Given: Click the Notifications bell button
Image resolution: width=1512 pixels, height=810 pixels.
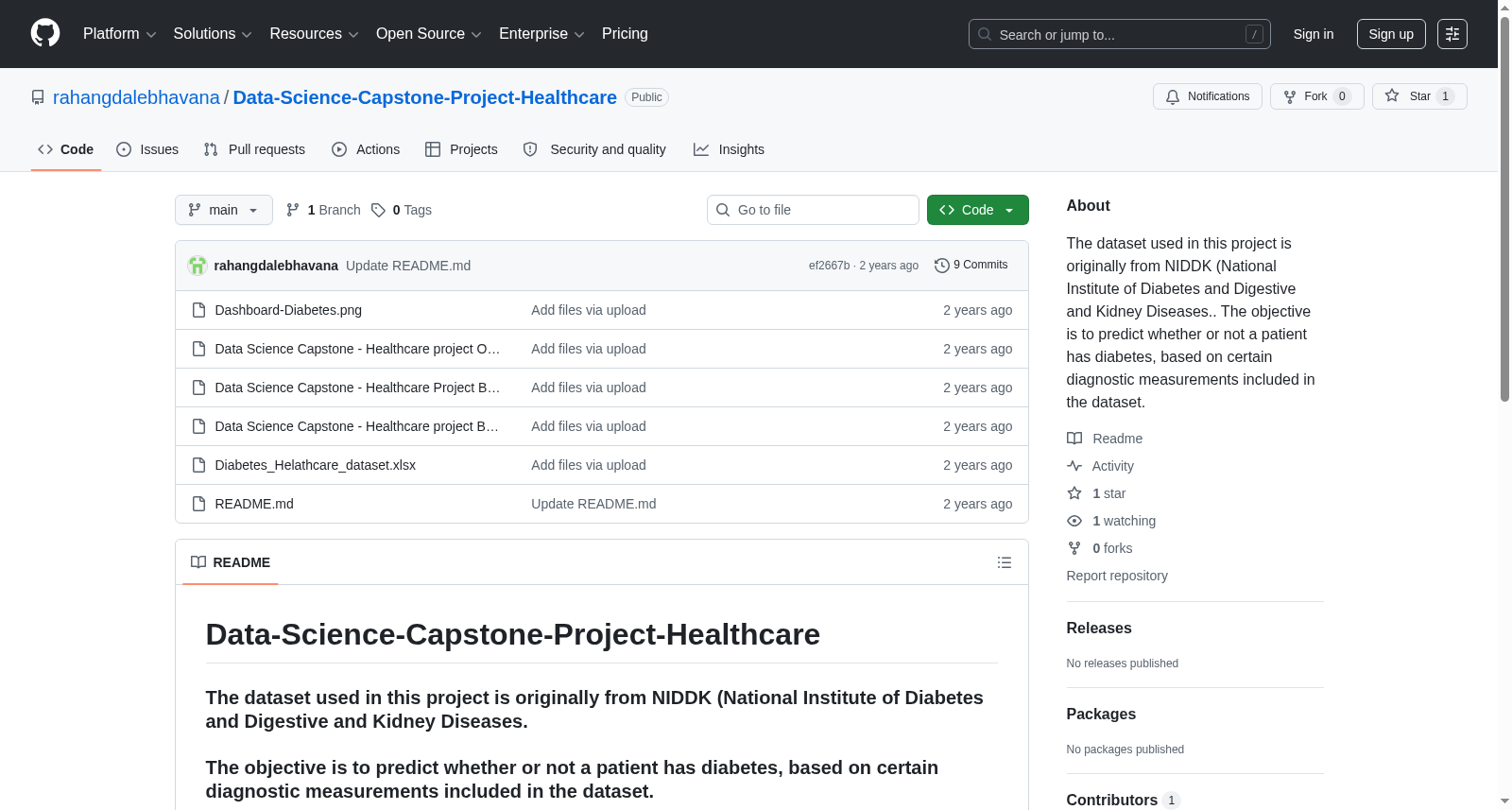Looking at the screenshot, I should click(x=1207, y=96).
